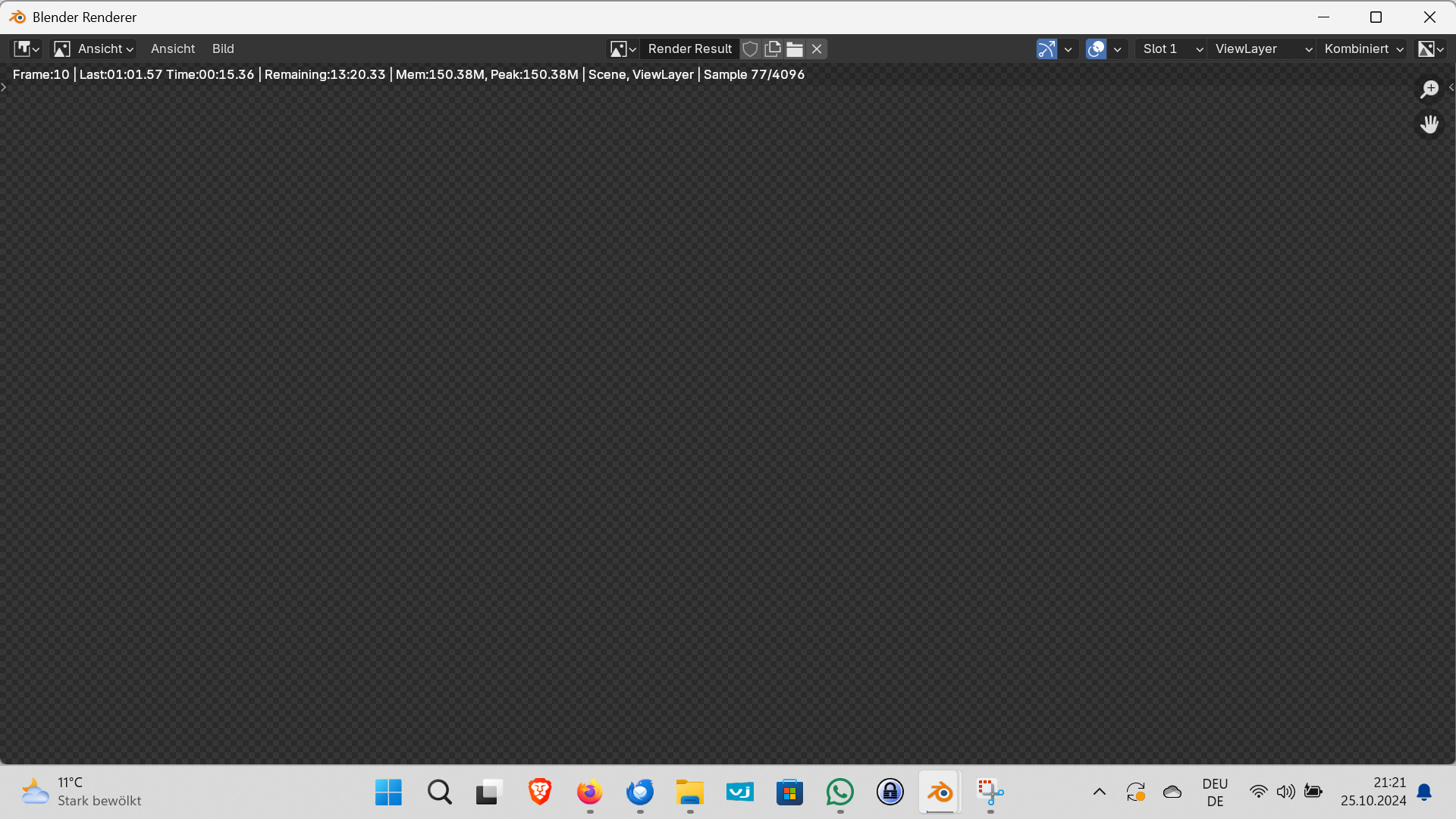This screenshot has height=819, width=1456.
Task: Open the Ansicht menu
Action: [x=173, y=49]
